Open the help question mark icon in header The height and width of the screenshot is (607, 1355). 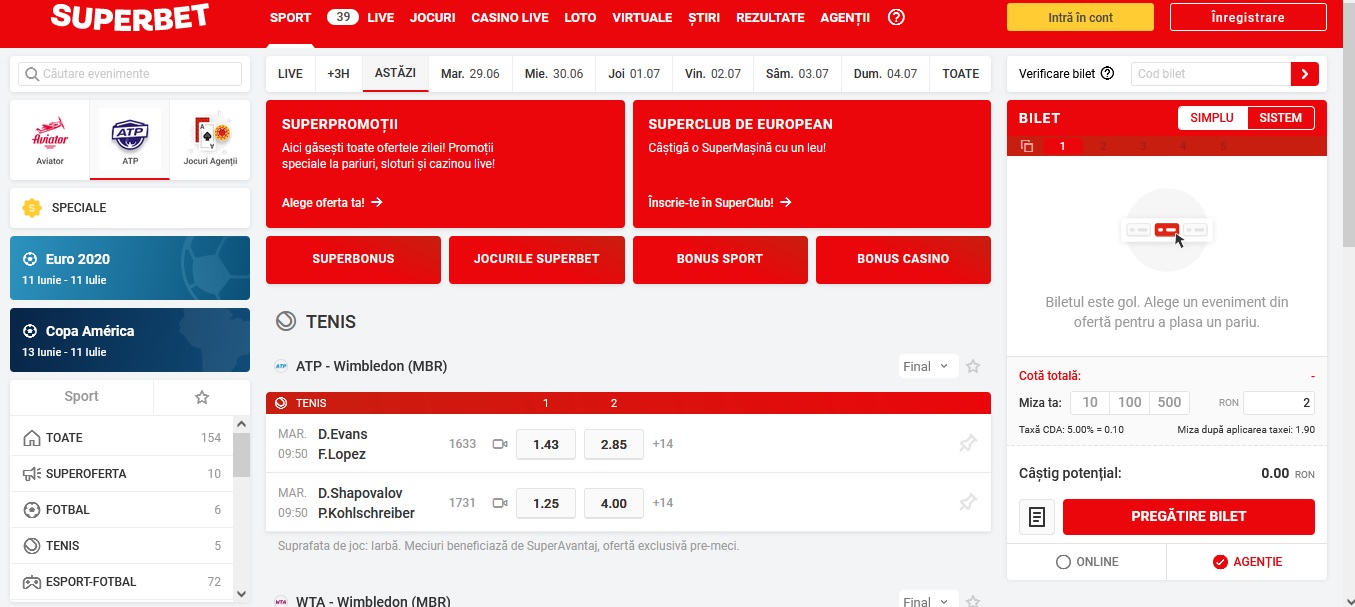coord(896,17)
